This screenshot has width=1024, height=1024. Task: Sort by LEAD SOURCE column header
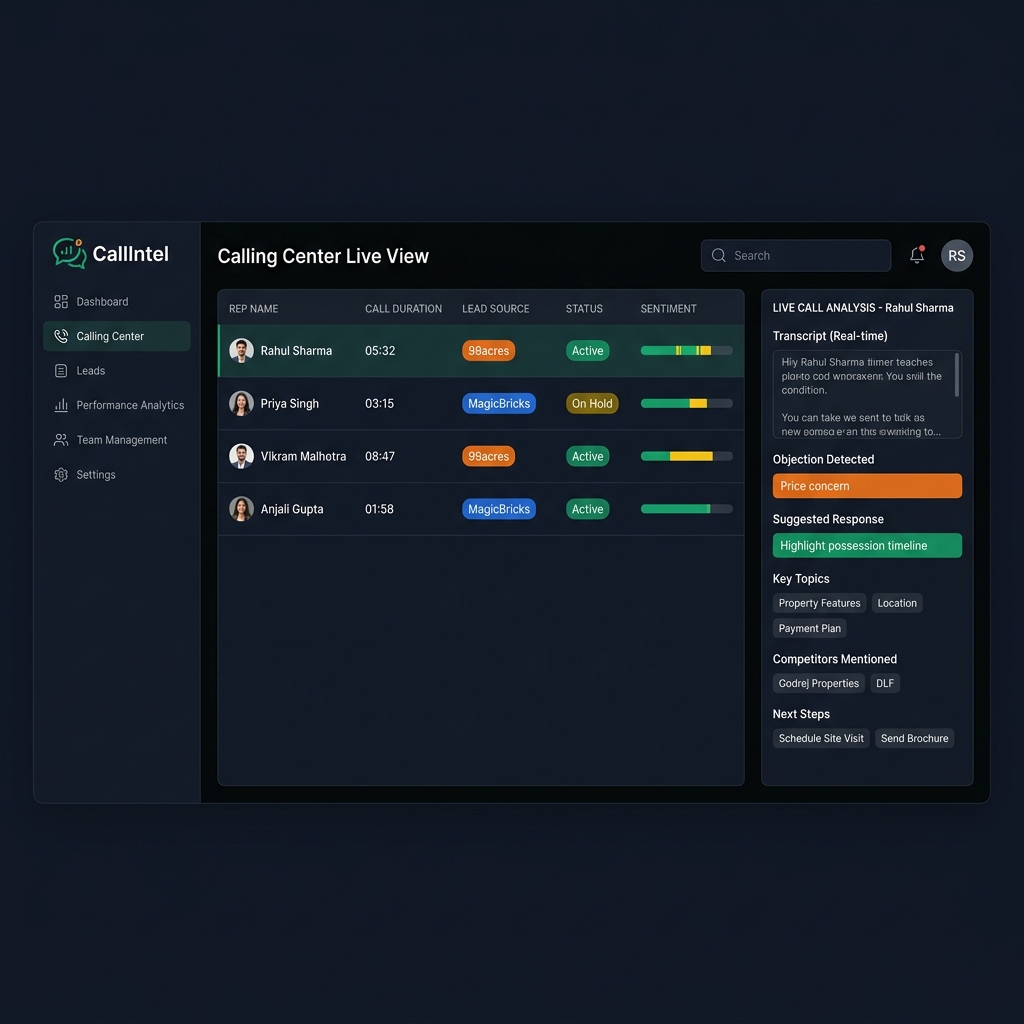coord(496,308)
